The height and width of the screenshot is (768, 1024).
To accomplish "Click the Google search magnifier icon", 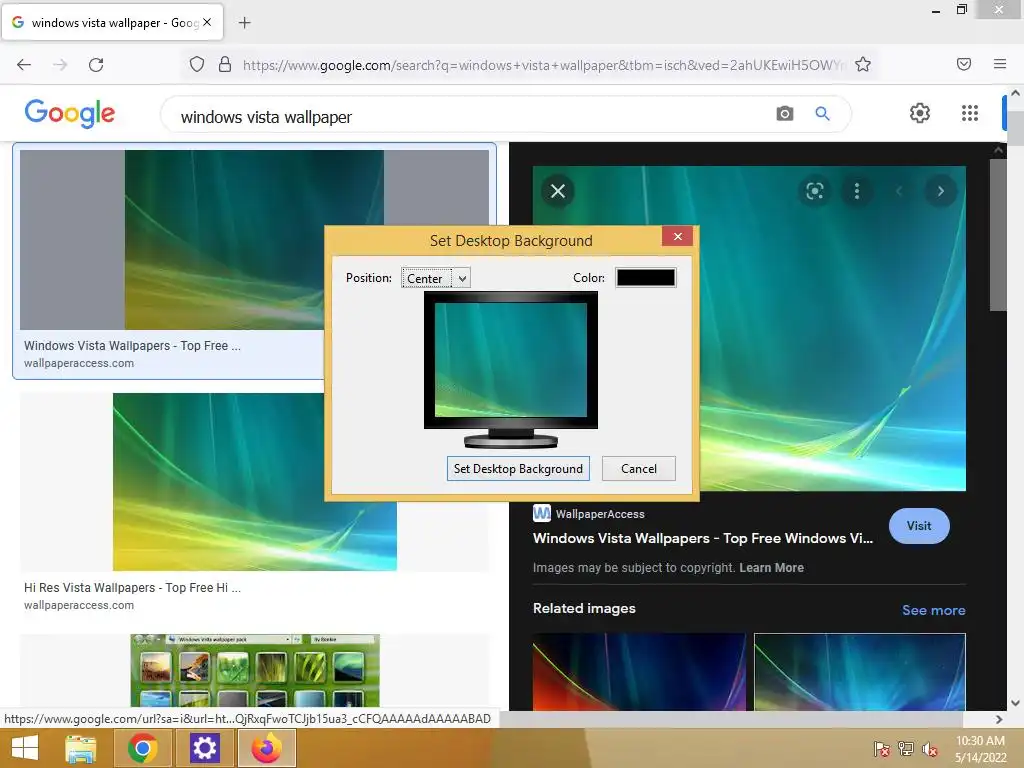I will 822,114.
